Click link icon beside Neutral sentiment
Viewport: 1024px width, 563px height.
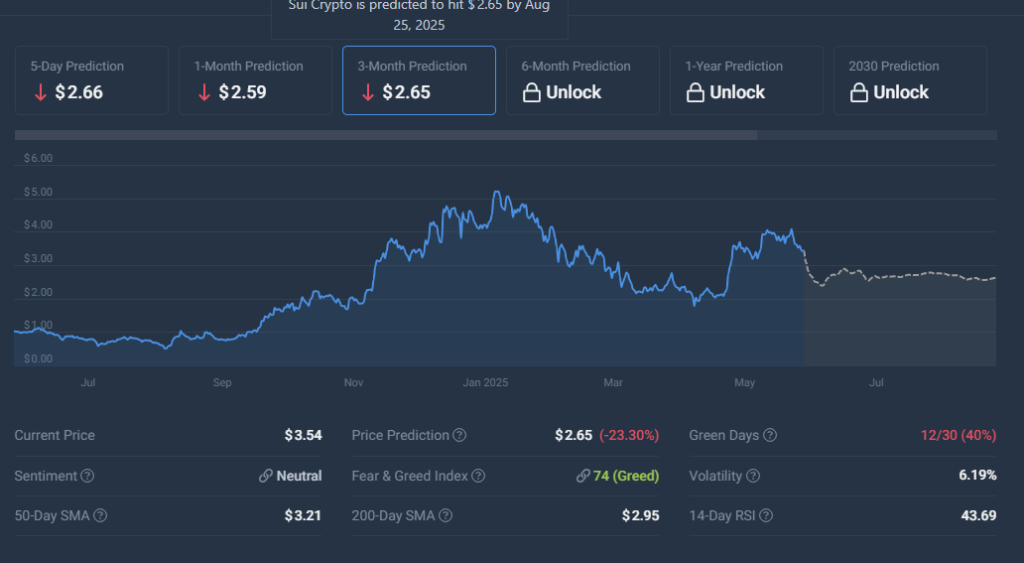(266, 475)
